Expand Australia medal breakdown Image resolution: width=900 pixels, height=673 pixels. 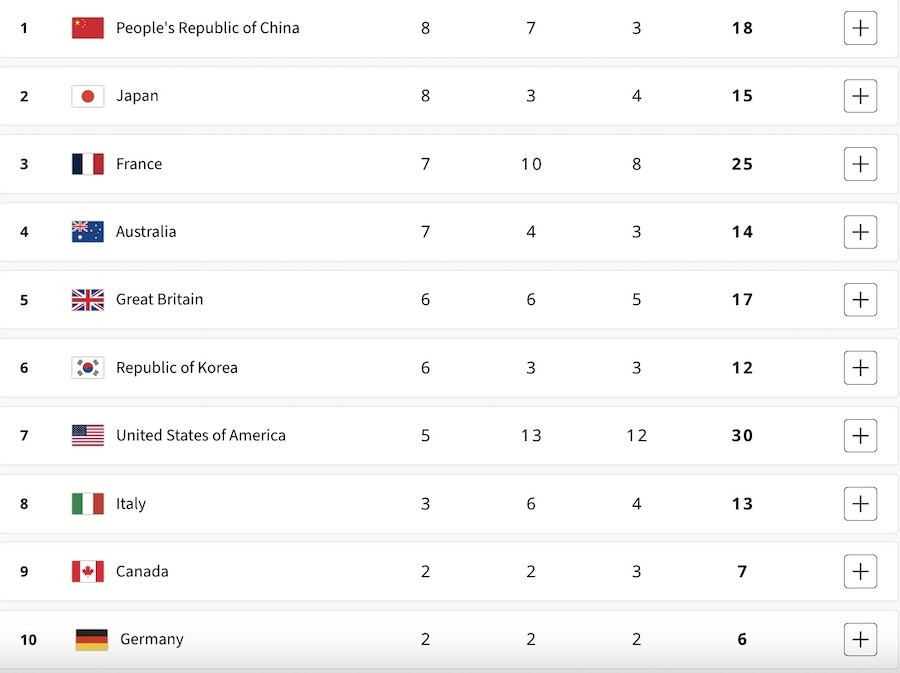click(860, 232)
